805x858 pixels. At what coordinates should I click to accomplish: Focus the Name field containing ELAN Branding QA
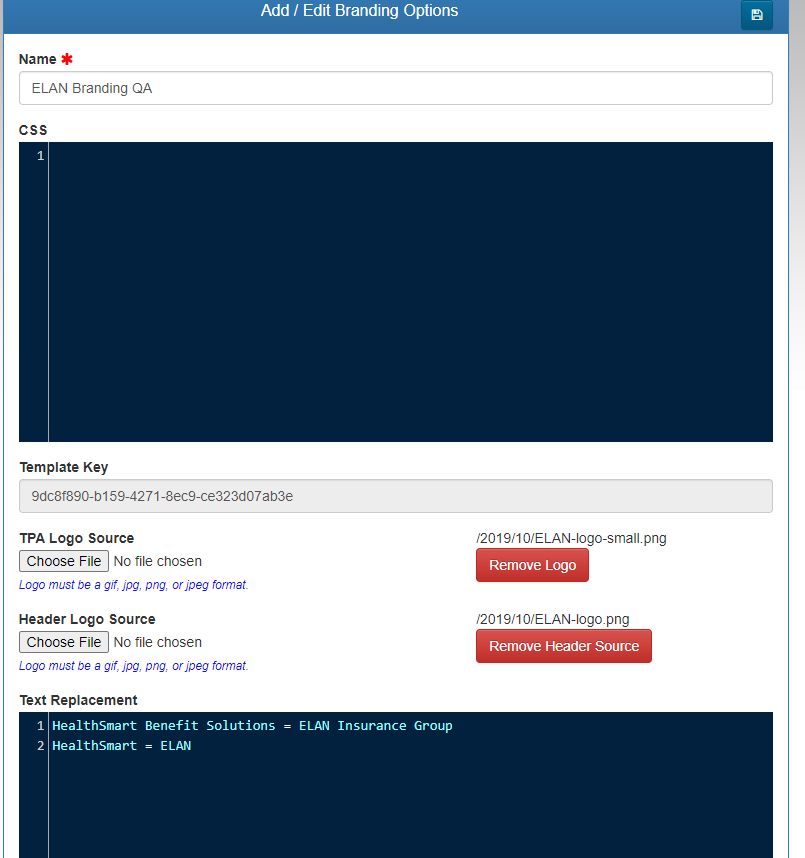(x=395, y=88)
